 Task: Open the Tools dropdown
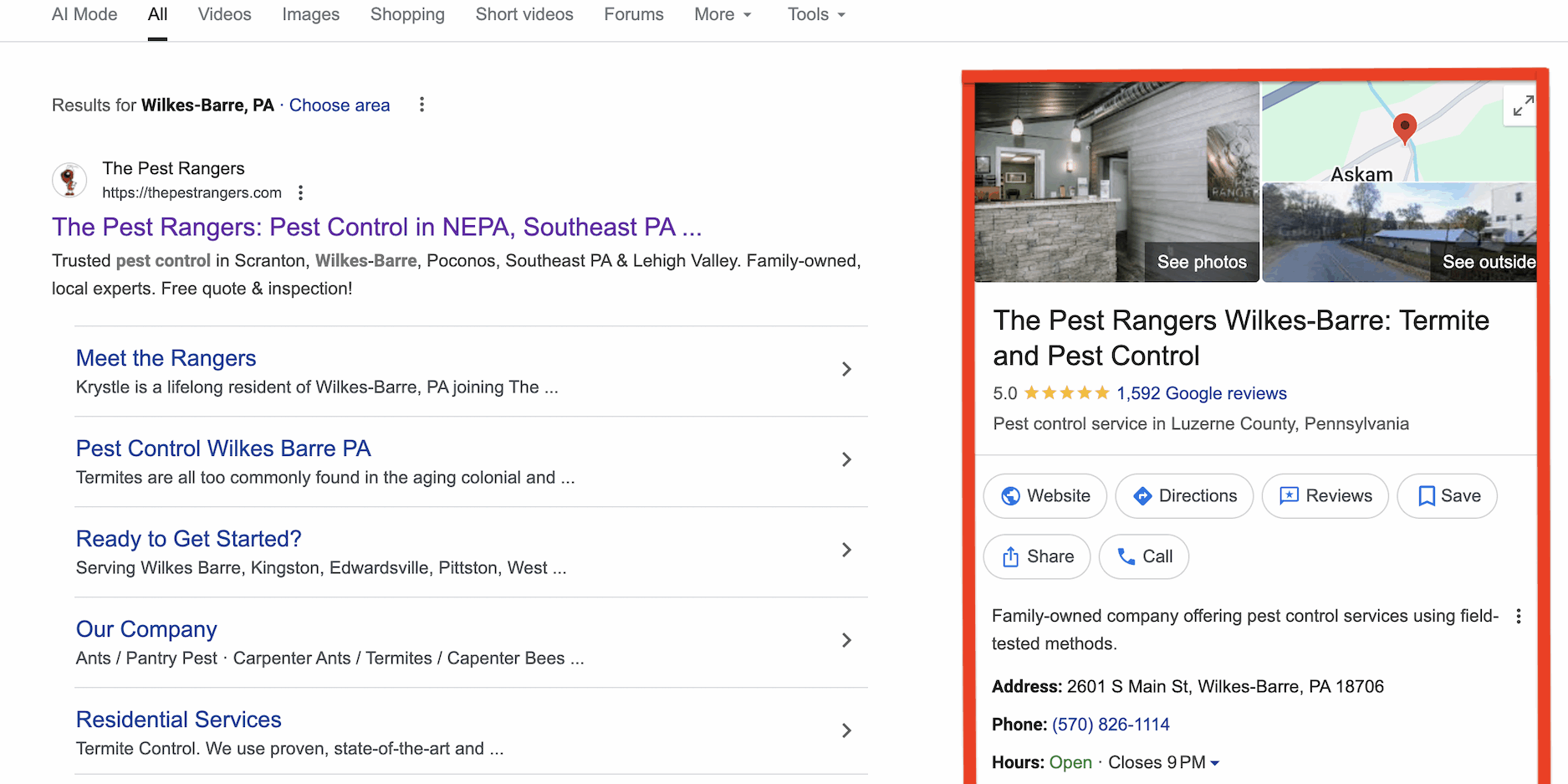point(815,14)
